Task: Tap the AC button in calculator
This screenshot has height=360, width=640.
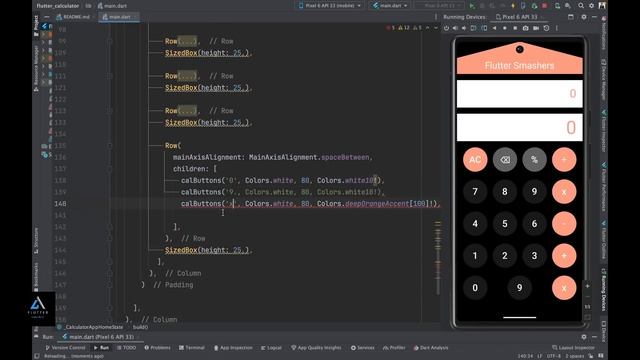Action: click(x=475, y=160)
